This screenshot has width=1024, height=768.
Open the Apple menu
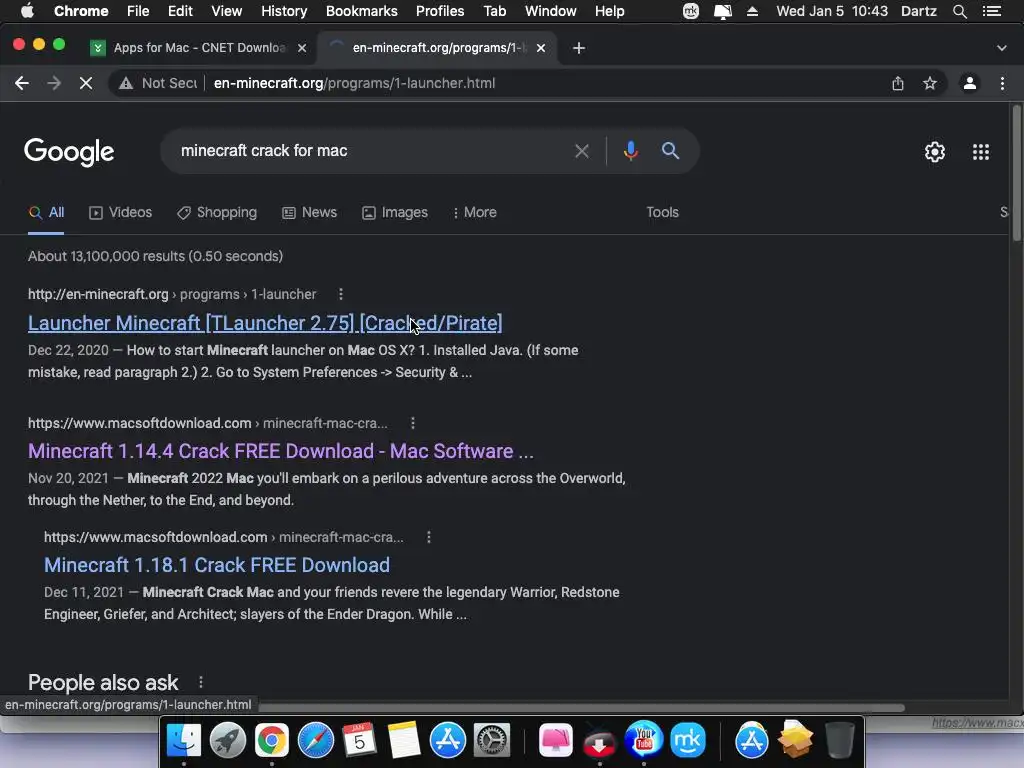coord(26,11)
